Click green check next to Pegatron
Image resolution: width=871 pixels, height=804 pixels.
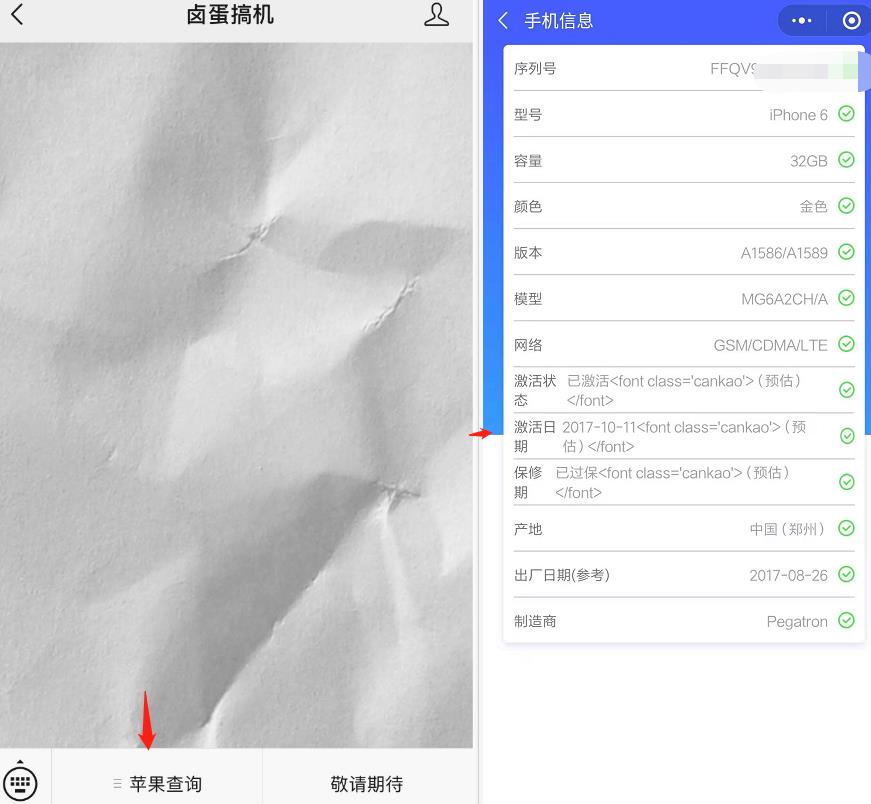pos(846,620)
